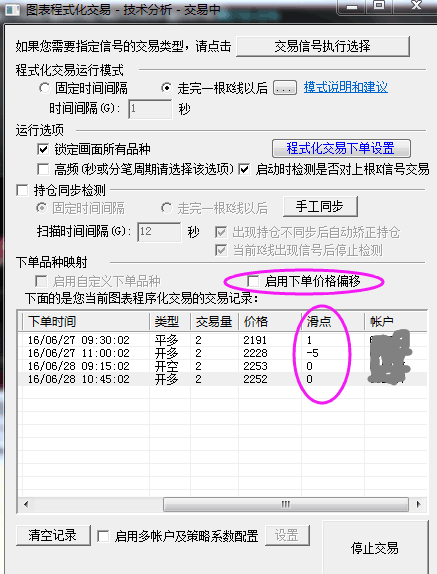This screenshot has width=437, height=574.
Task: Select 走完一根K线以后 run mode radio
Action: click(x=167, y=88)
